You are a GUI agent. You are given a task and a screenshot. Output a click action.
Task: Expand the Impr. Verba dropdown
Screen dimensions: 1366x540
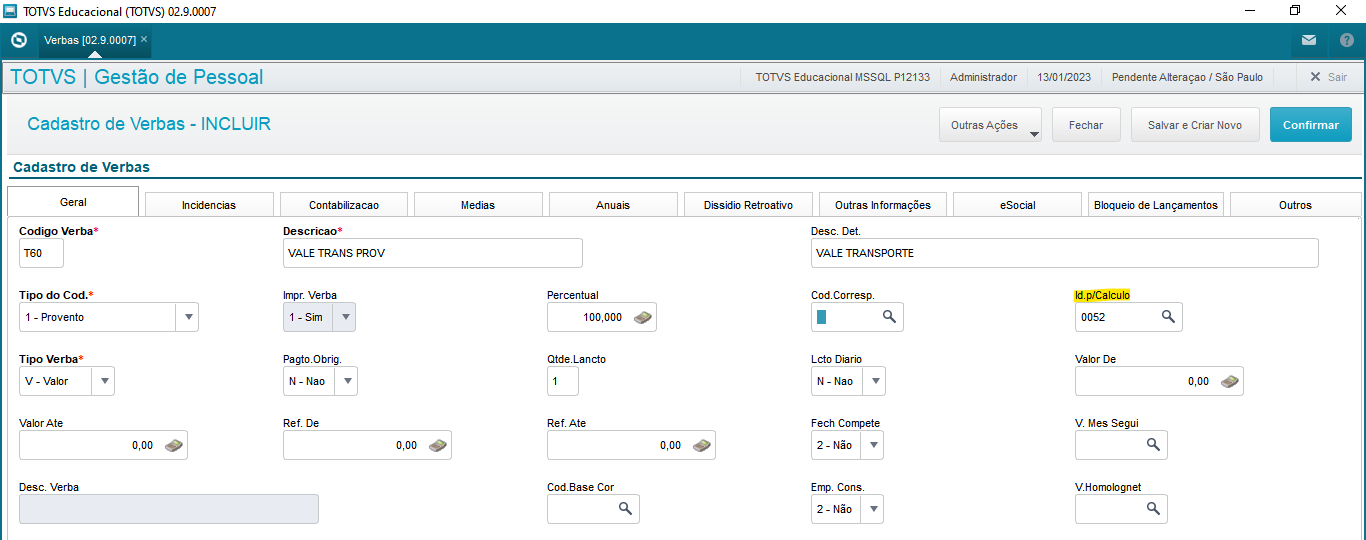coord(344,317)
